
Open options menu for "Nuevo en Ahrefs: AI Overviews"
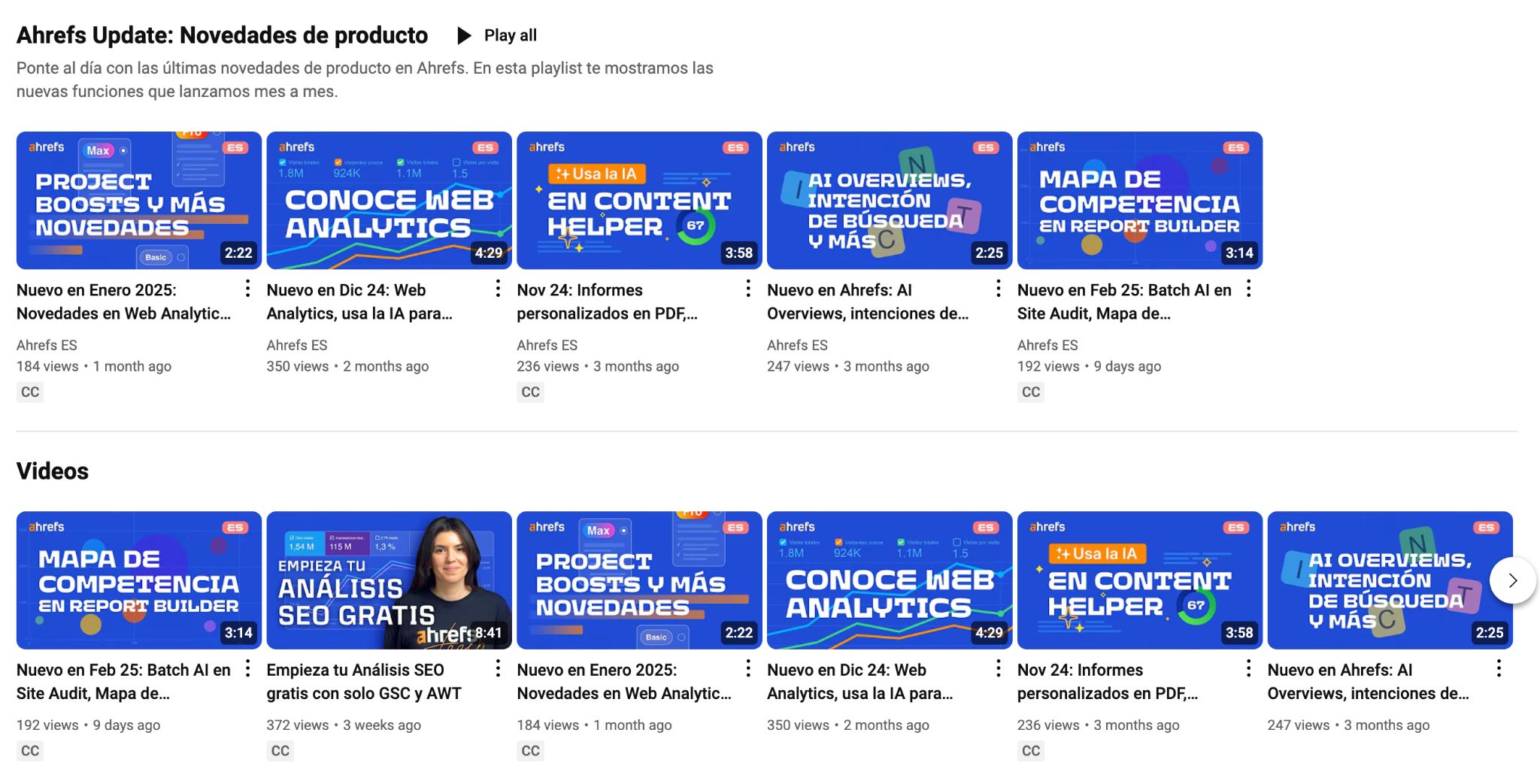998,289
